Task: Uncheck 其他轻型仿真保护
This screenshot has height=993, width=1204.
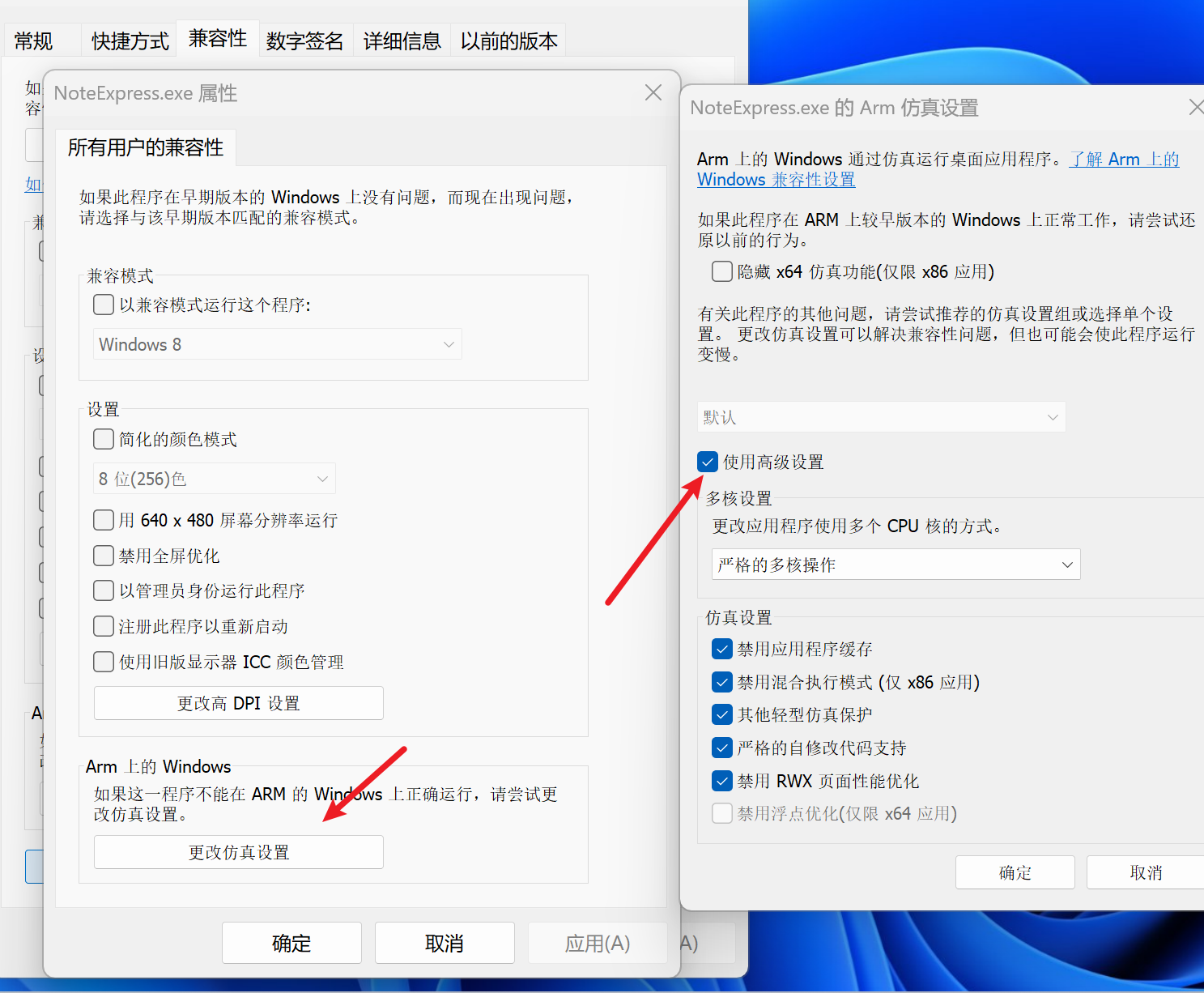Action: (x=722, y=714)
